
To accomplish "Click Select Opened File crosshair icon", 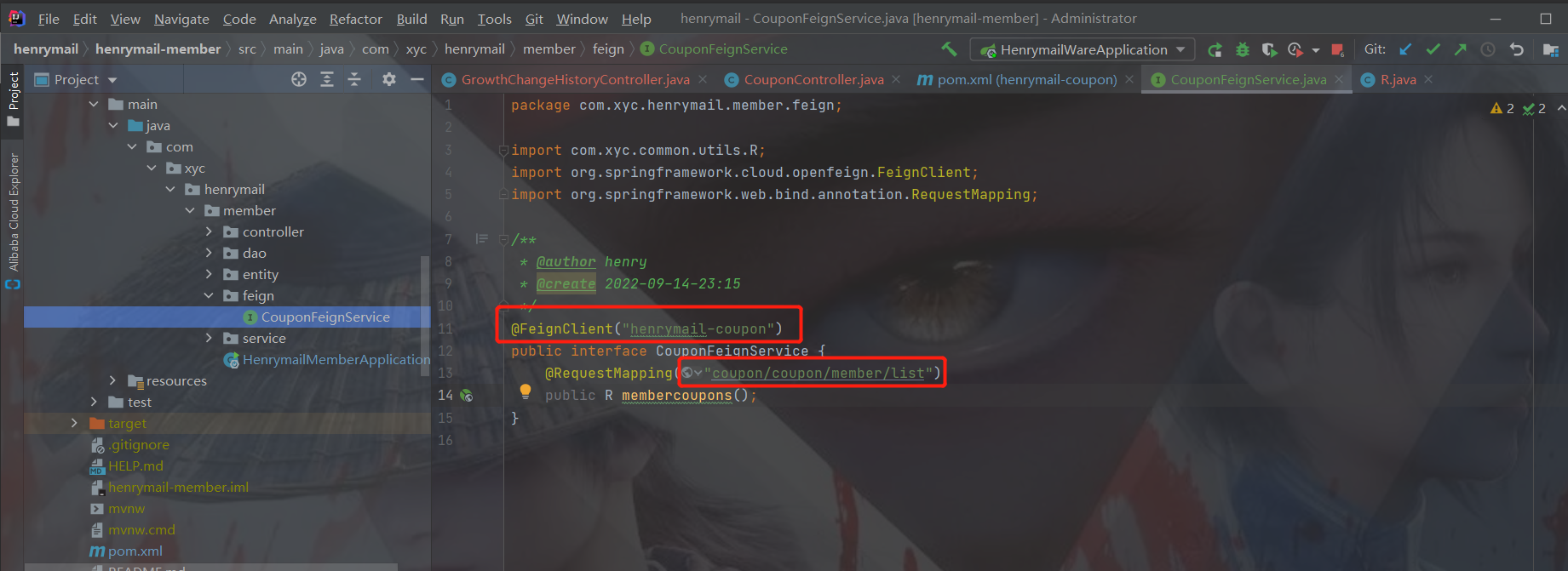I will [x=299, y=79].
